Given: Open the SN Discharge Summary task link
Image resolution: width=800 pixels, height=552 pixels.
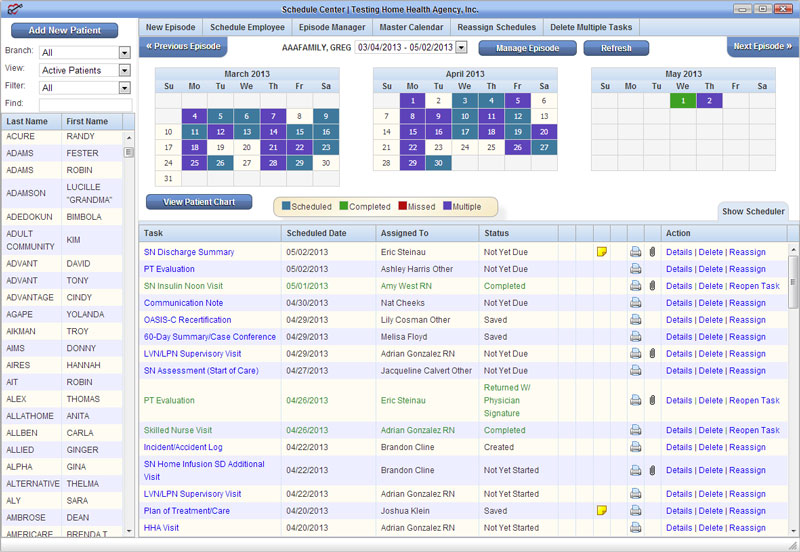Looking at the screenshot, I should coord(189,252).
